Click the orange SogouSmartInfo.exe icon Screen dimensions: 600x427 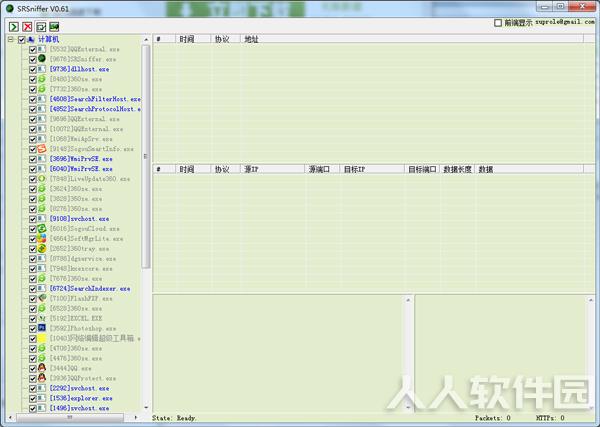point(42,148)
